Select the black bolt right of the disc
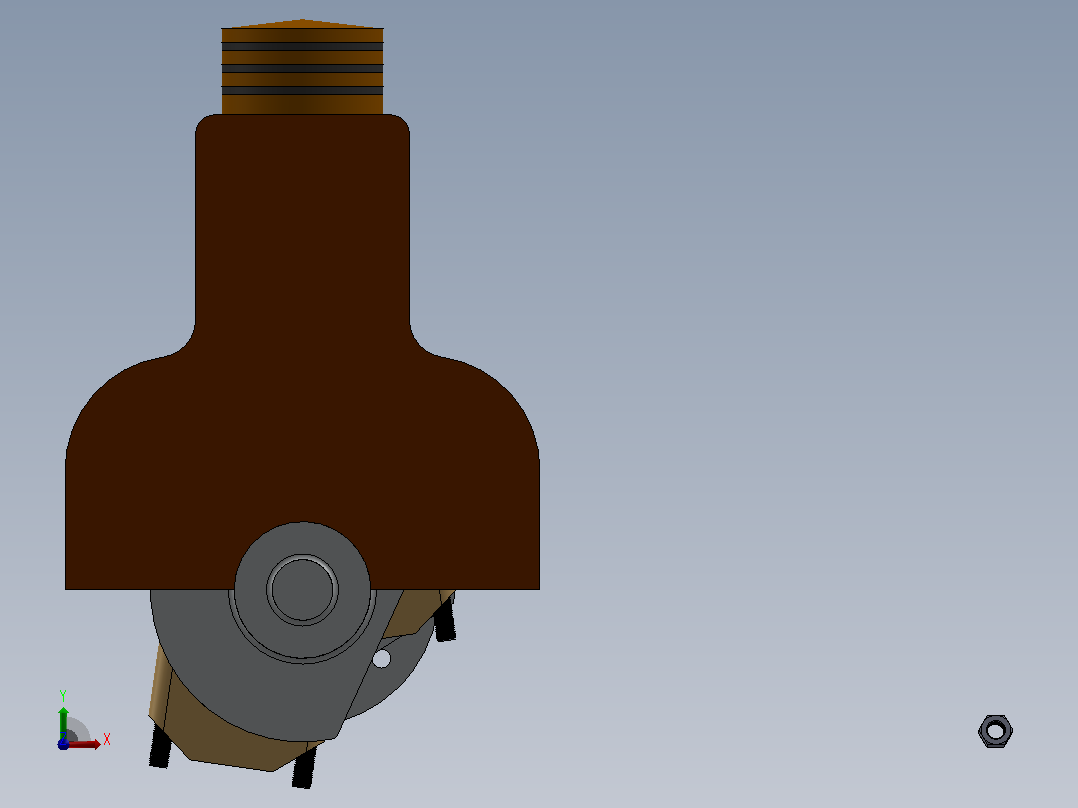This screenshot has height=808, width=1078. (x=445, y=619)
